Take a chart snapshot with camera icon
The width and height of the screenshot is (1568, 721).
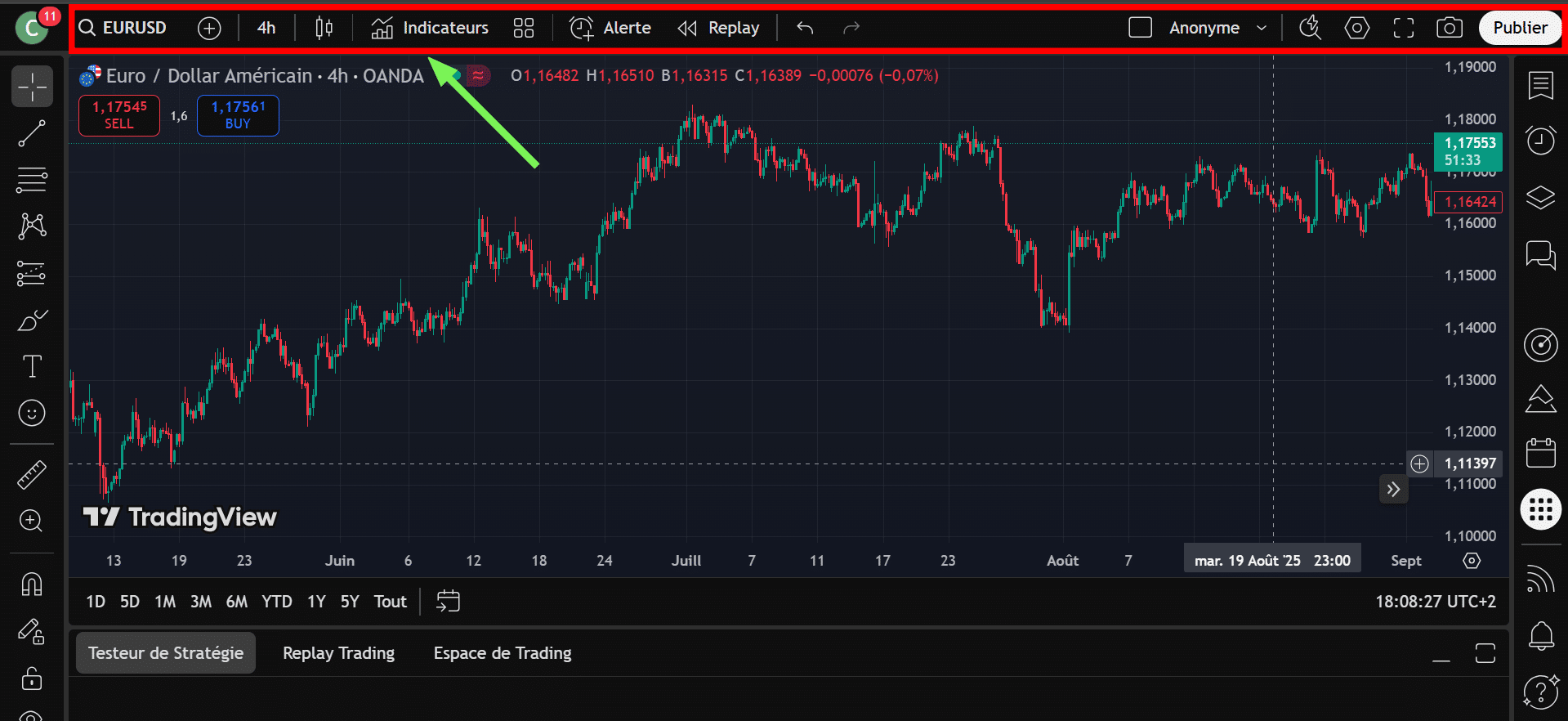pyautogui.click(x=1449, y=28)
